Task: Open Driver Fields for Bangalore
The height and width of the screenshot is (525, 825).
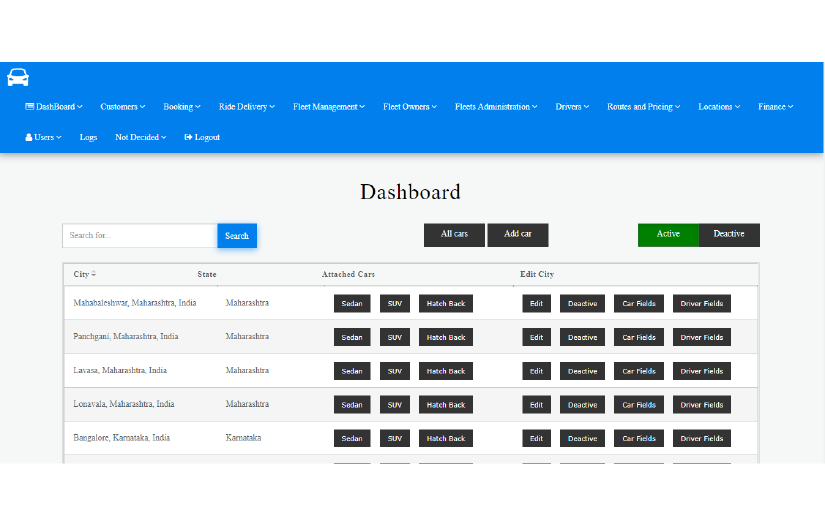Action: click(702, 438)
